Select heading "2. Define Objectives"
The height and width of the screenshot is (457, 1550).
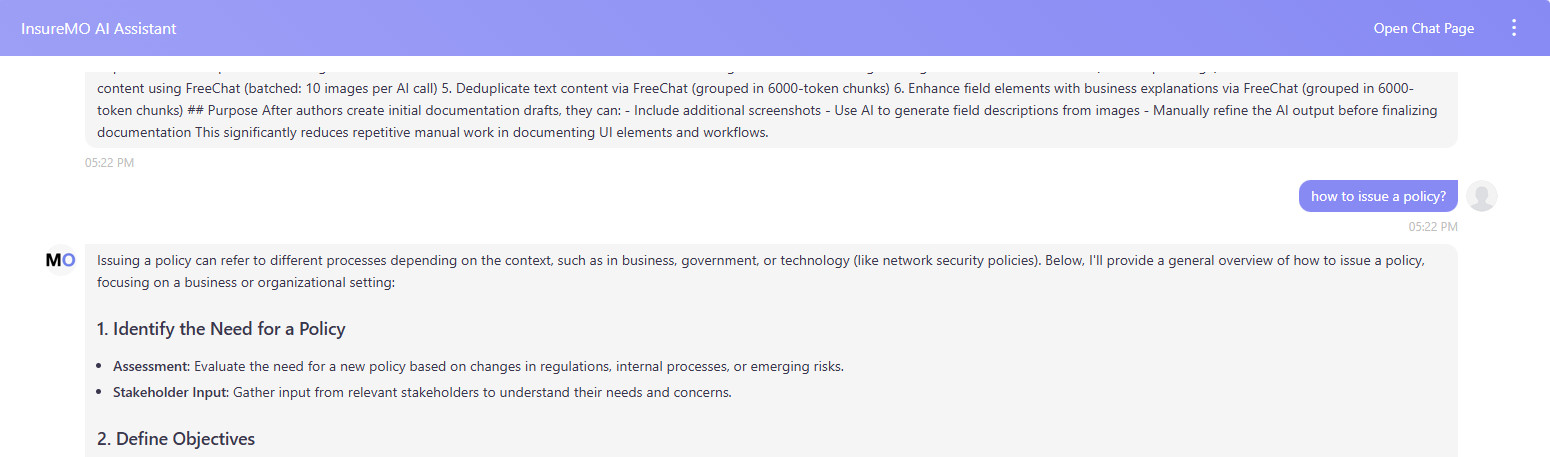176,439
